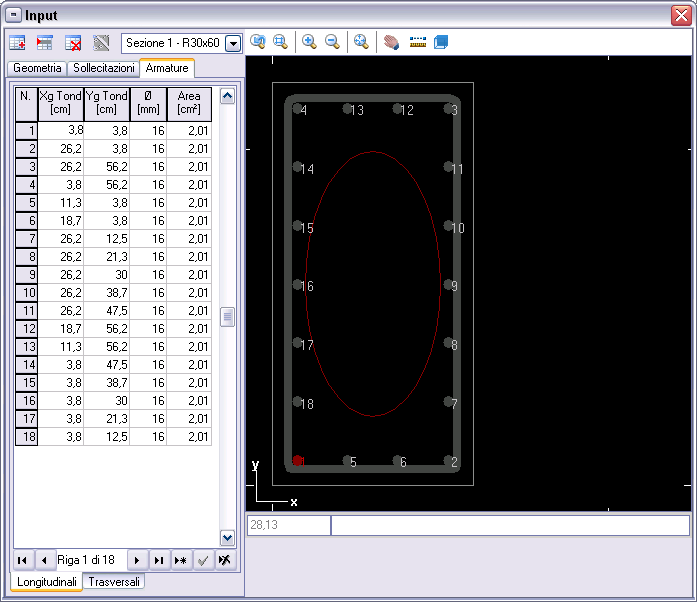
Task: Select rebar 1 highlighted in red
Action: click(297, 461)
